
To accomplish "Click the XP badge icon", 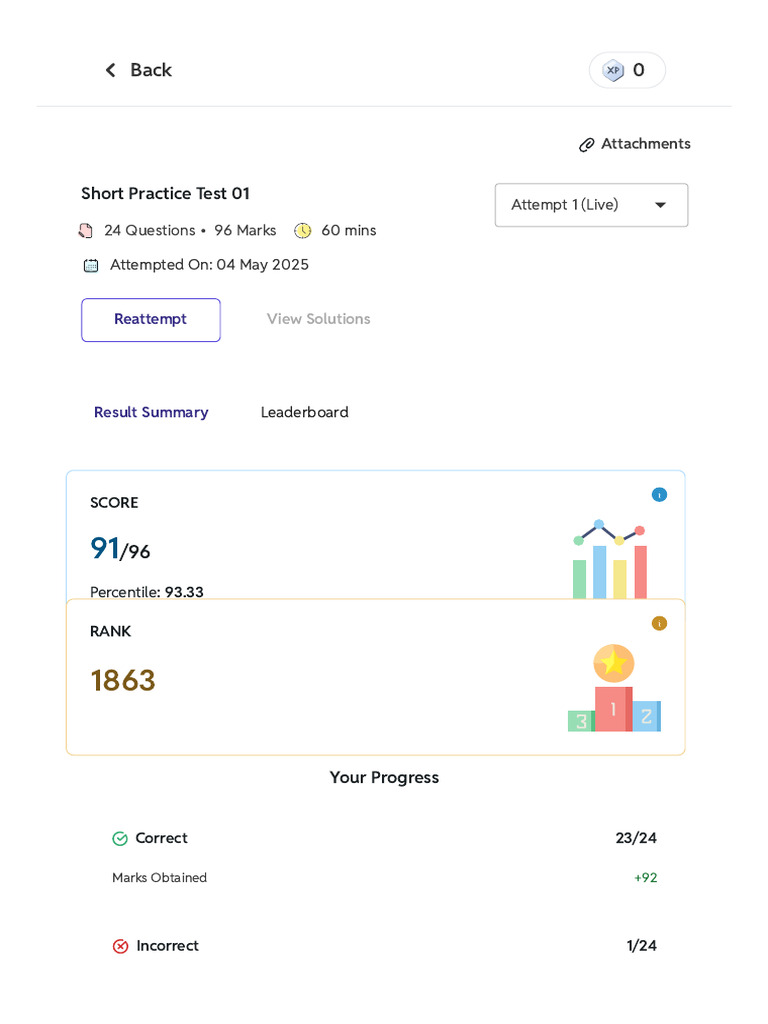I will 613,70.
